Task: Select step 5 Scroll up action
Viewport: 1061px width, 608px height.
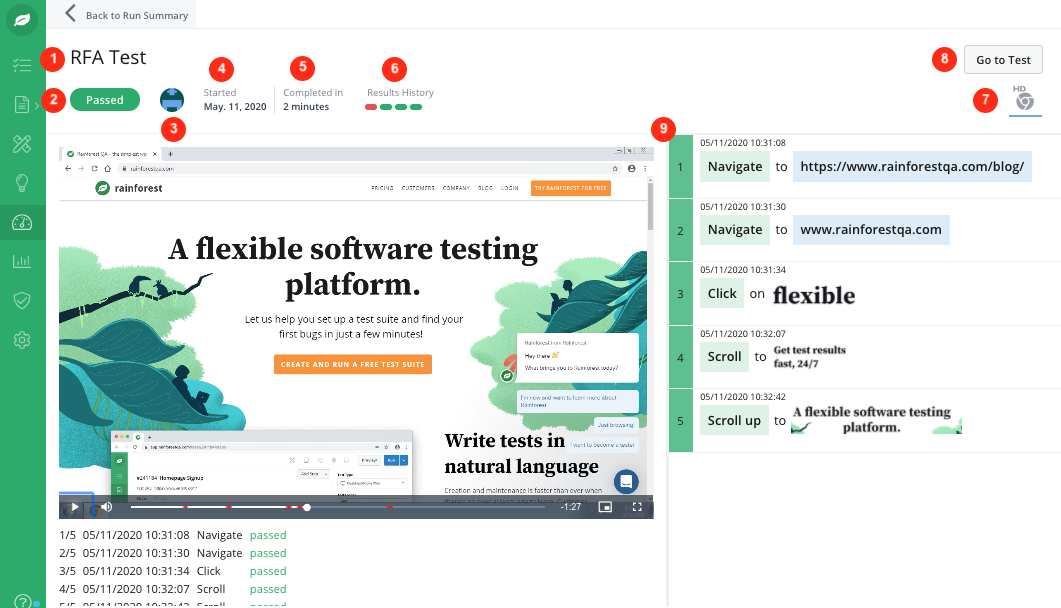Action: 865,420
